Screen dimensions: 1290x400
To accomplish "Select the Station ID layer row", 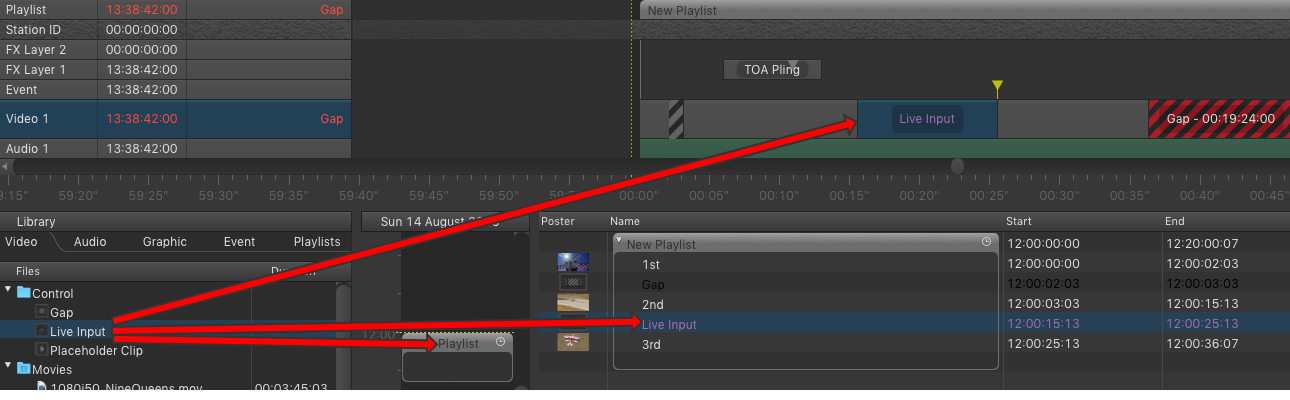I will click(x=175, y=30).
